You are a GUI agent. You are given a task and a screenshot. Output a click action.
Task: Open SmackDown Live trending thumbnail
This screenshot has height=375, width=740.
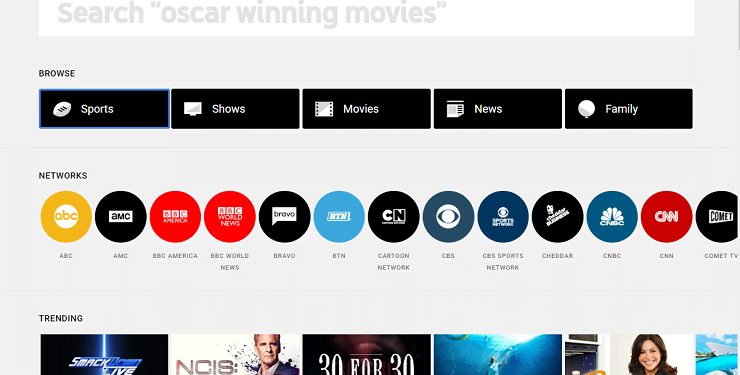104,355
